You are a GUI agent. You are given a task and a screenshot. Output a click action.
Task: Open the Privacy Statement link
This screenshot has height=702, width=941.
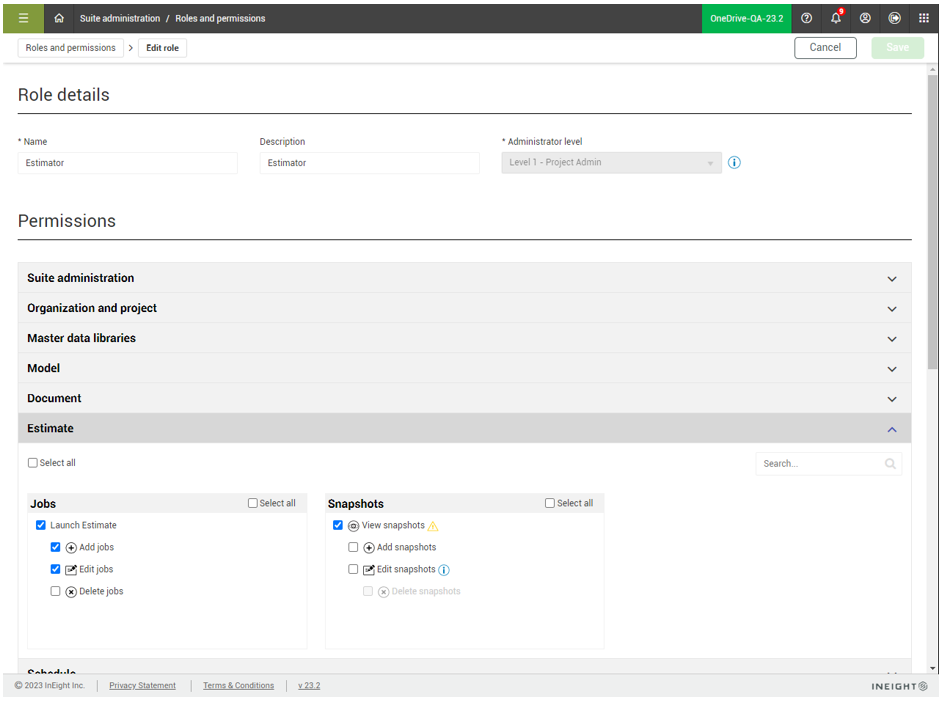pyautogui.click(x=142, y=685)
